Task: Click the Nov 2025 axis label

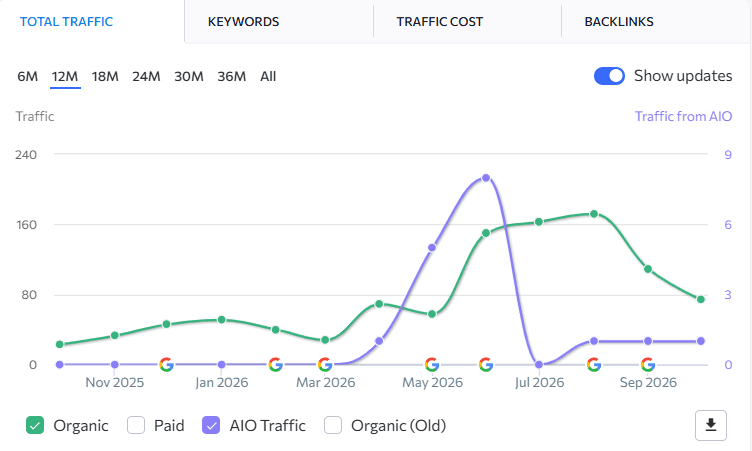Action: click(x=115, y=382)
